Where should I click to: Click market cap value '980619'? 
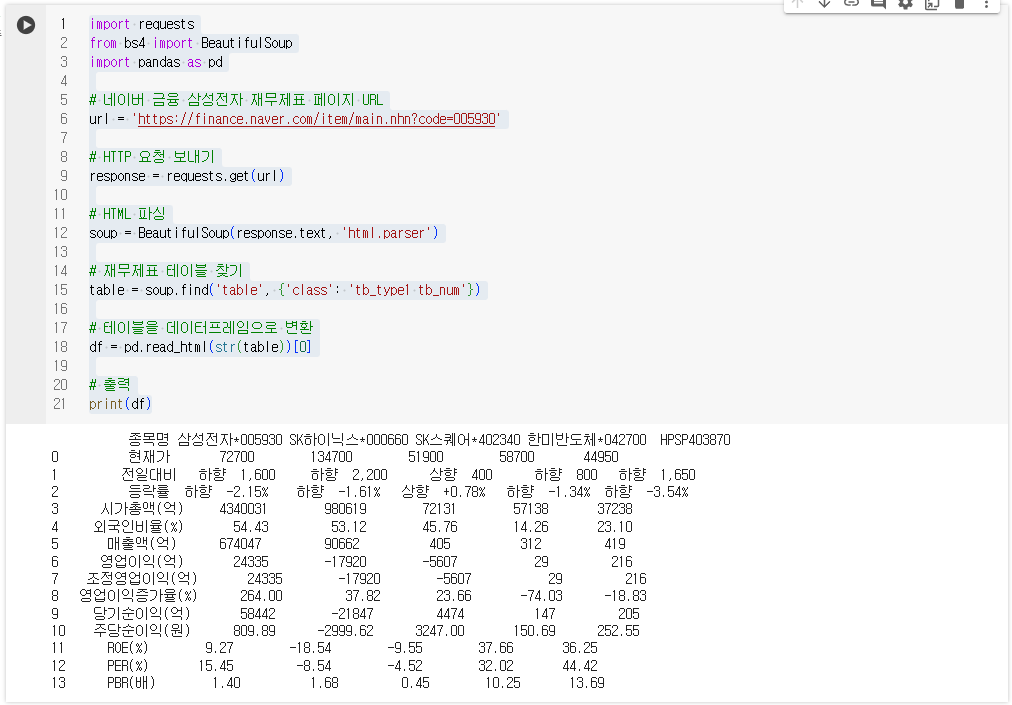tap(345, 509)
